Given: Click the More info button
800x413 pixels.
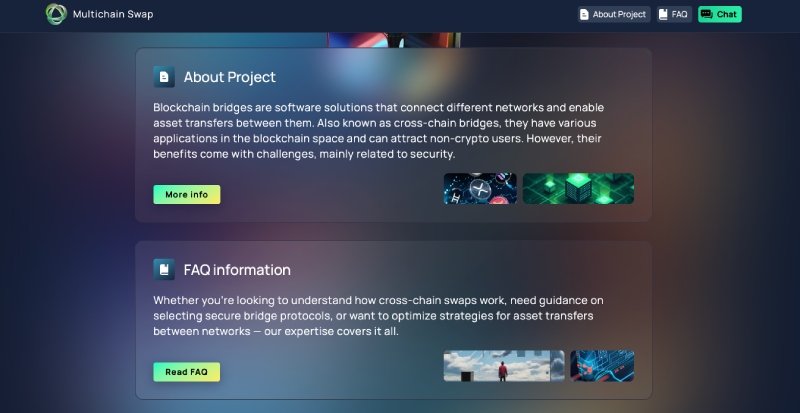Looking at the screenshot, I should [187, 195].
